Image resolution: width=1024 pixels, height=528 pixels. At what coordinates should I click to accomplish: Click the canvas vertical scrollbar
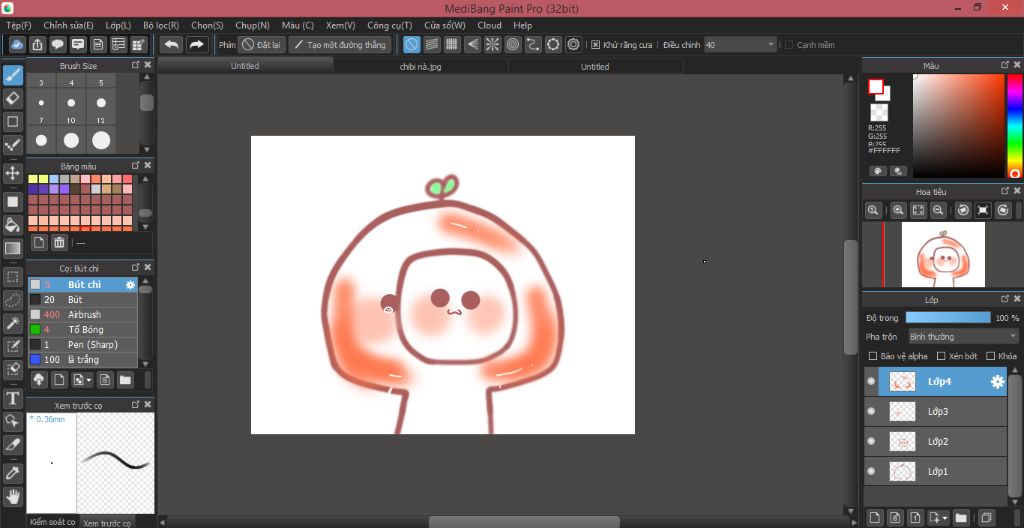(x=850, y=297)
